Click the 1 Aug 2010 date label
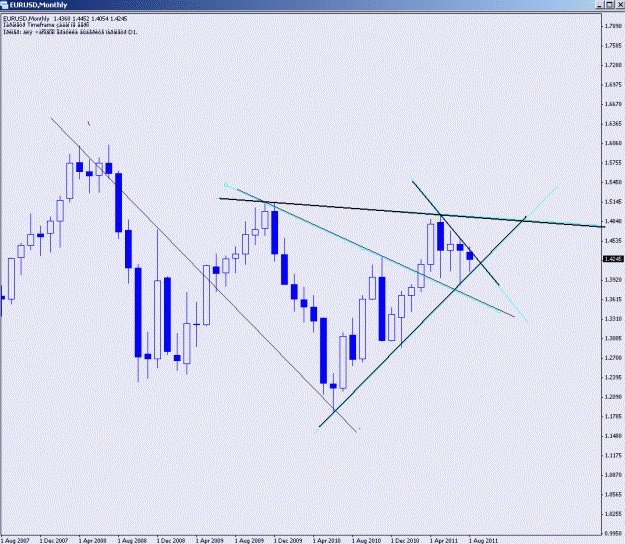 coord(366,541)
